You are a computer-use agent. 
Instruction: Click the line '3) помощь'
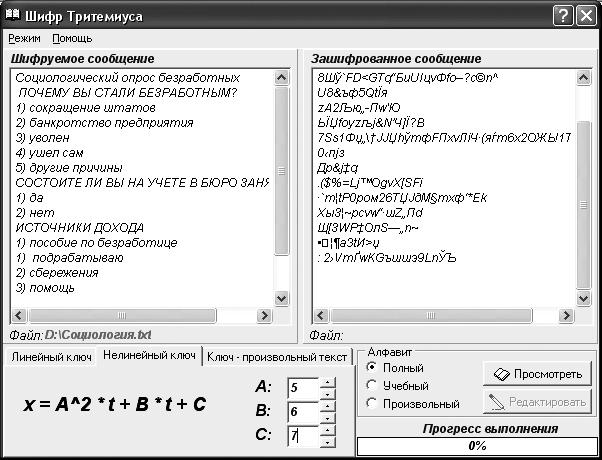(x=45, y=288)
